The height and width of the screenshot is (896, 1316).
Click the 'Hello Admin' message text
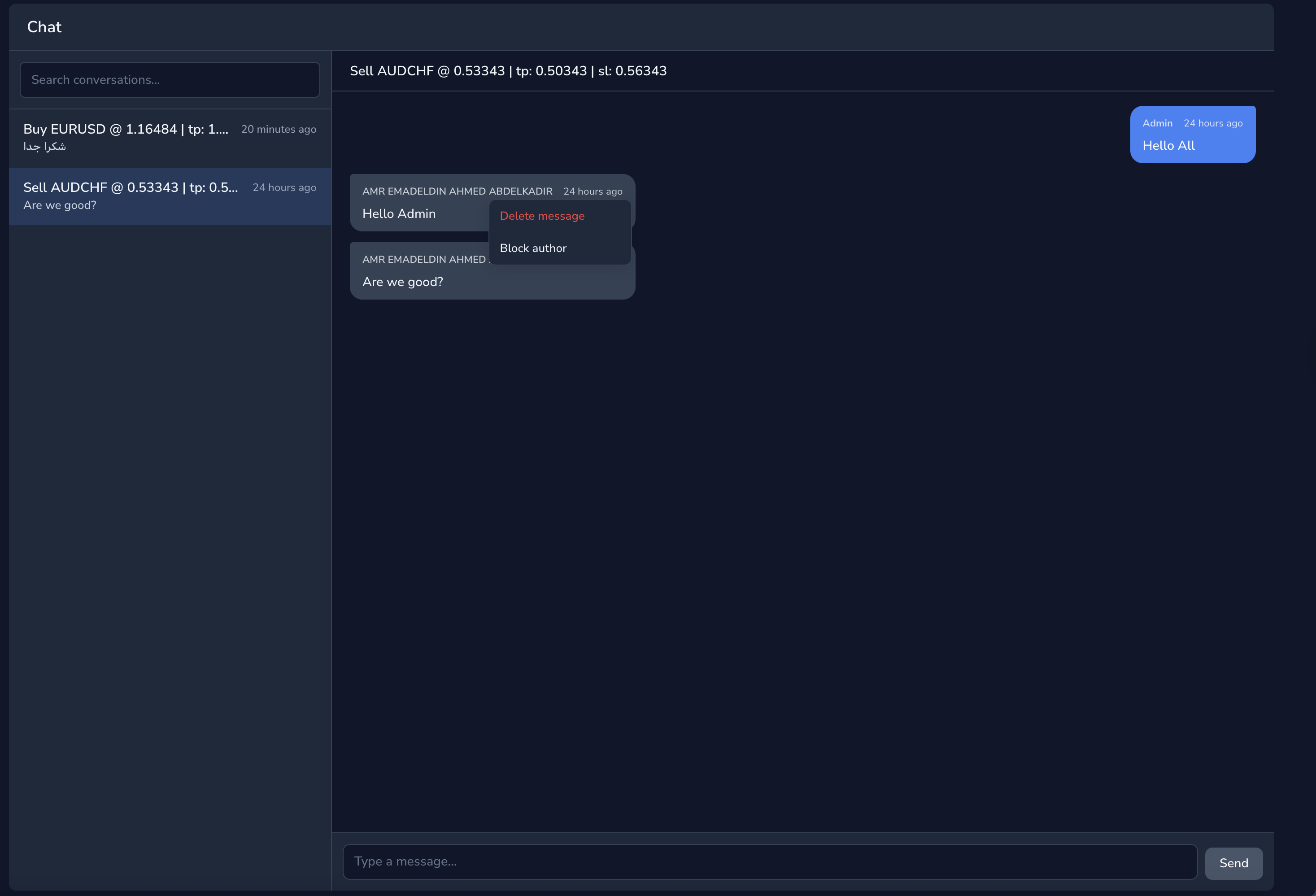[399, 214]
